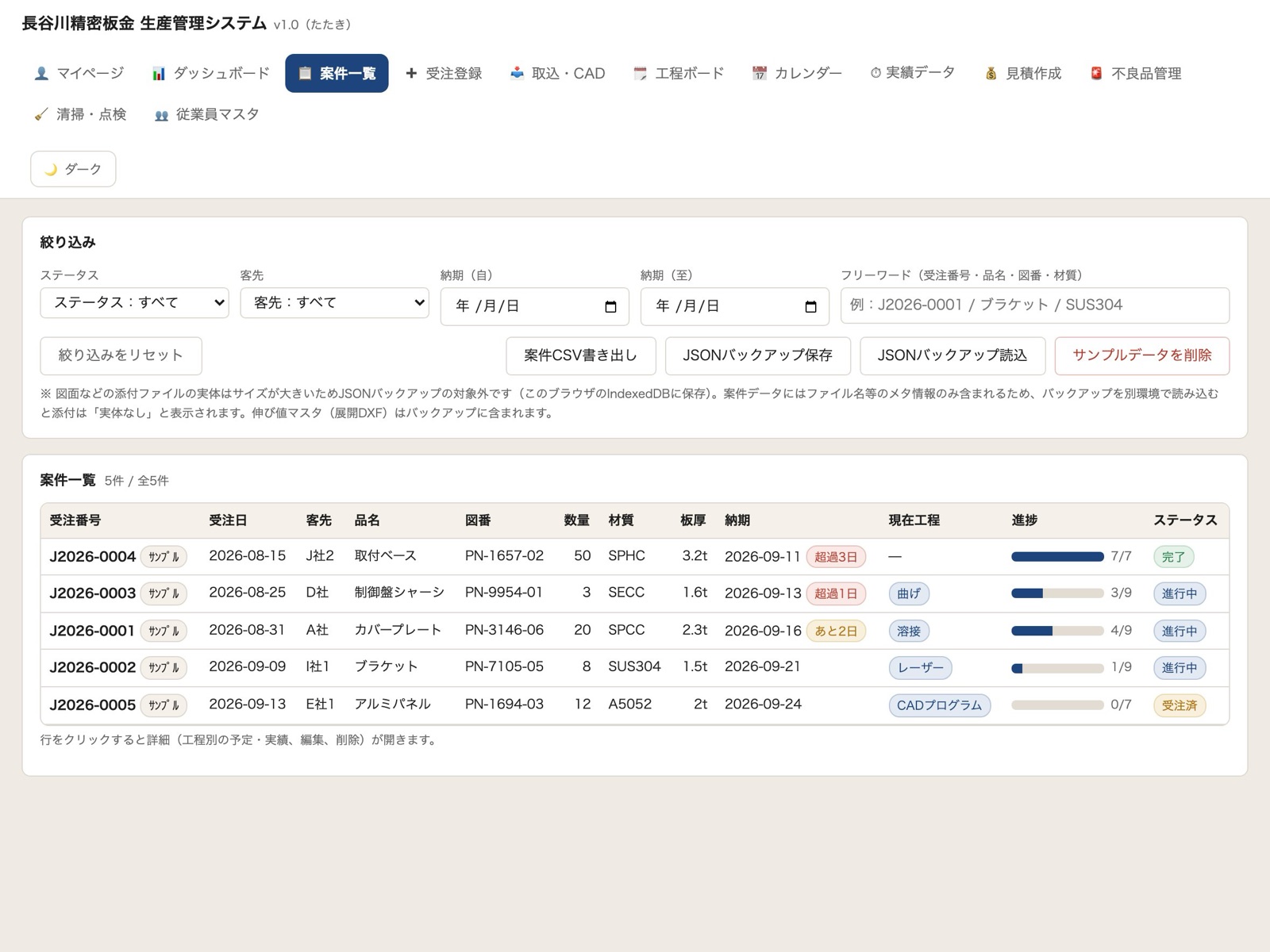Click the 見積作成 money bag icon
Screen dimensions: 1270x952
tap(991, 74)
